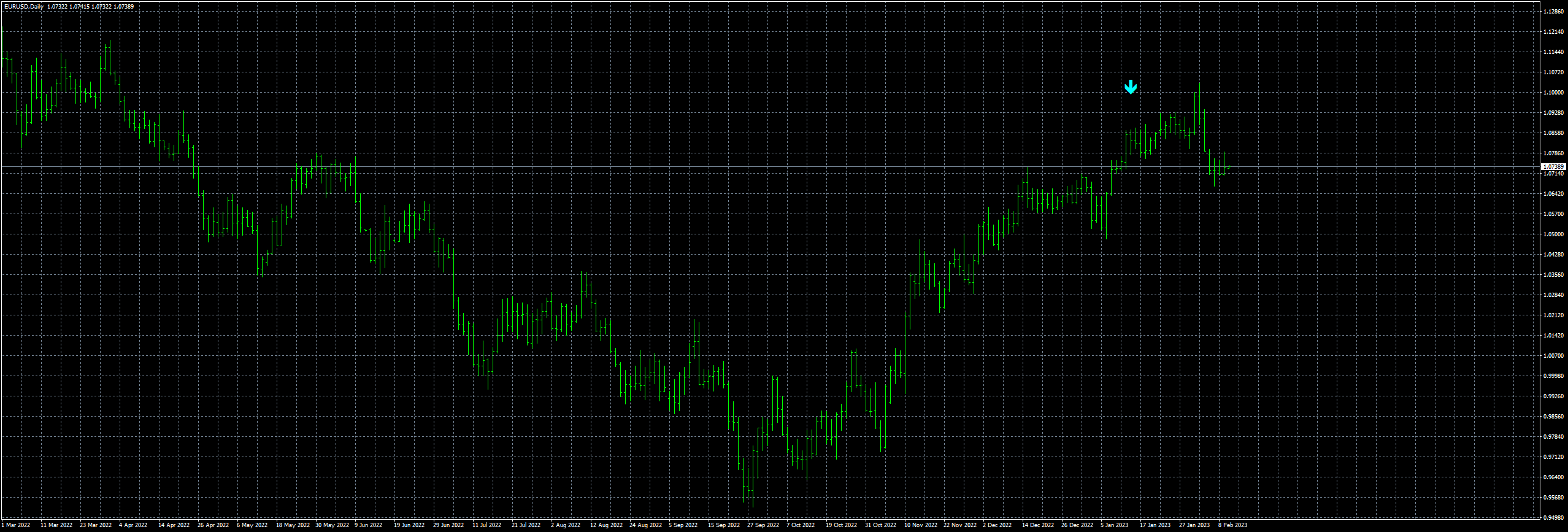The image size is (1568, 532).
Task: Click the 4 Apr 2022 date label
Action: pyautogui.click(x=133, y=525)
